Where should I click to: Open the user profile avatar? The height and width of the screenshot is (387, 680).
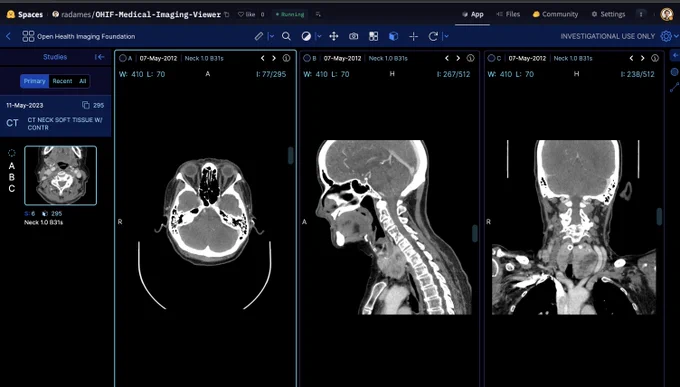coord(667,14)
